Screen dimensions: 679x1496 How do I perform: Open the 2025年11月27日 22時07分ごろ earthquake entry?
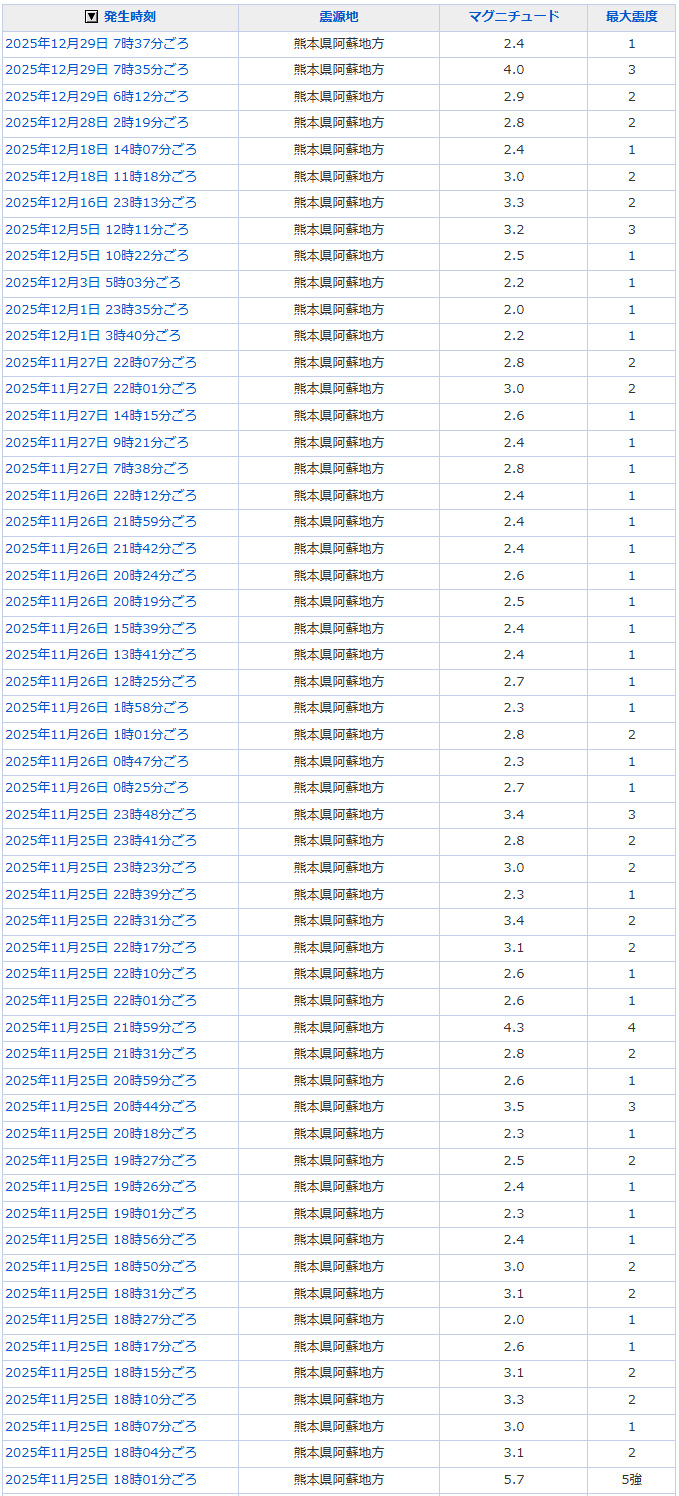(x=100, y=362)
